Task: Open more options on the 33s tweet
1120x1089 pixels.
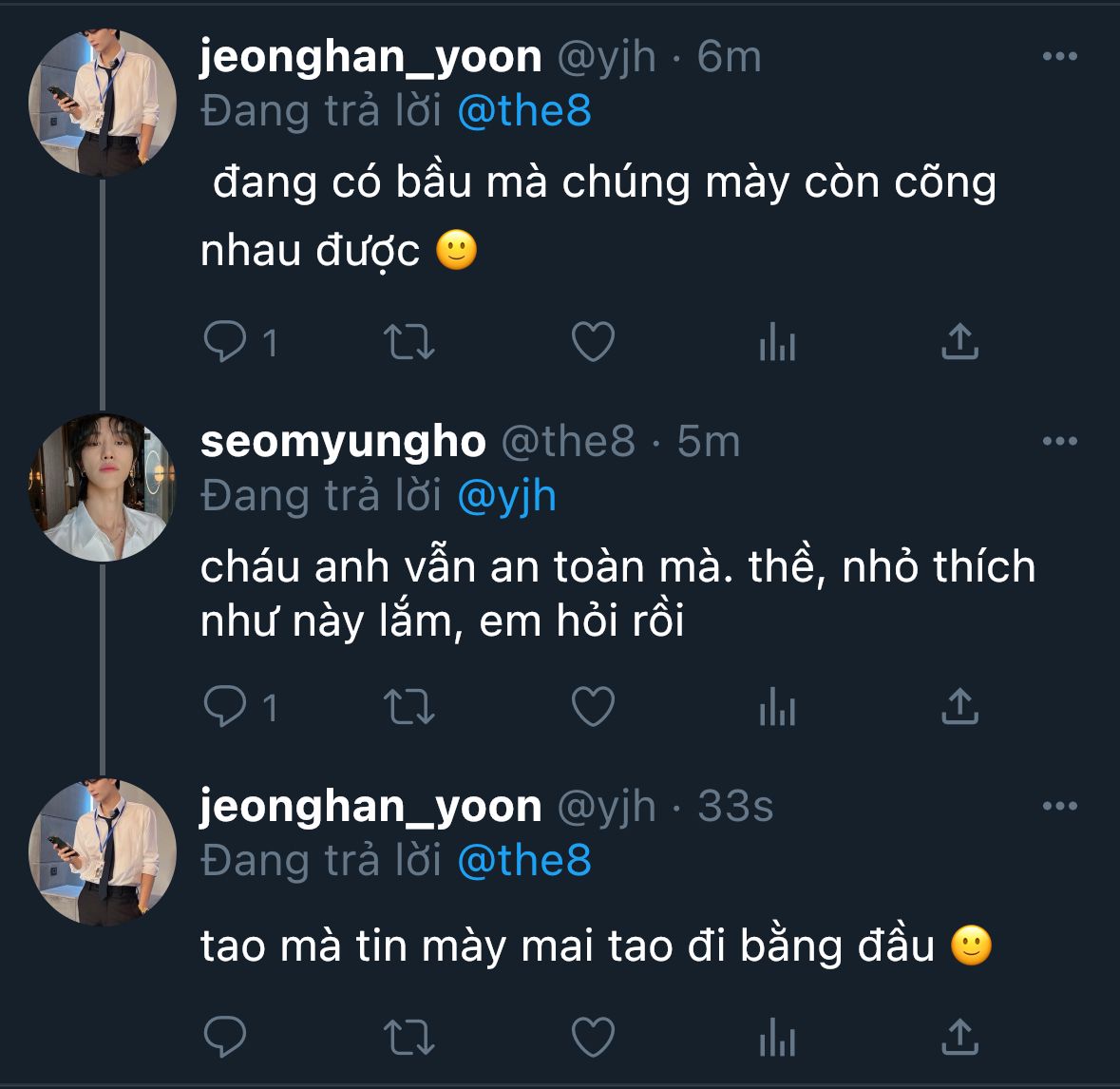Action: point(1059,807)
